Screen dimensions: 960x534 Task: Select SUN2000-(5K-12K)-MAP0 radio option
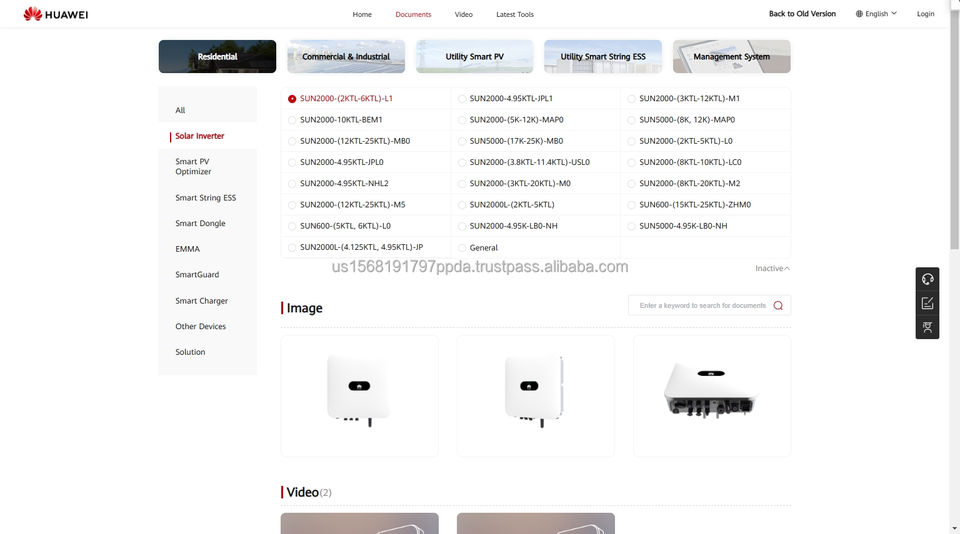462,120
